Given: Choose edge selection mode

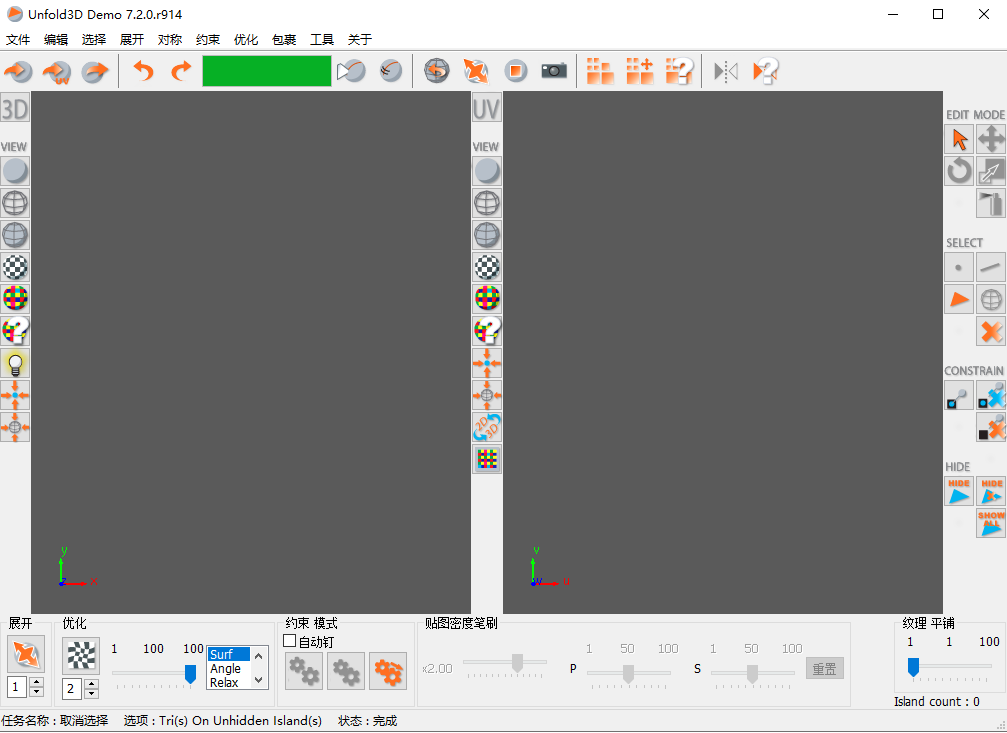Looking at the screenshot, I should 991,267.
